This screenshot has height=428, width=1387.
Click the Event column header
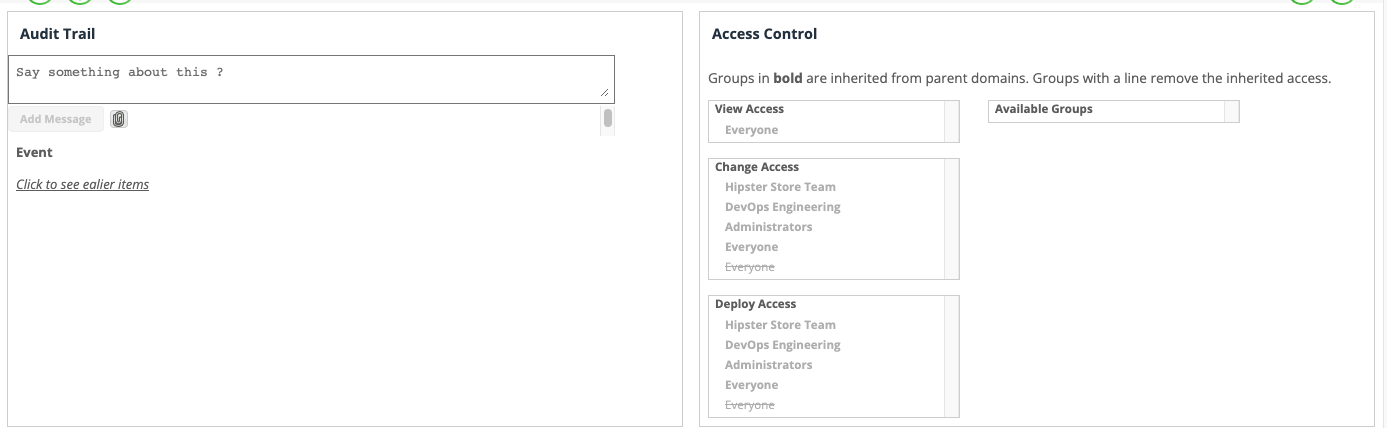coord(34,152)
